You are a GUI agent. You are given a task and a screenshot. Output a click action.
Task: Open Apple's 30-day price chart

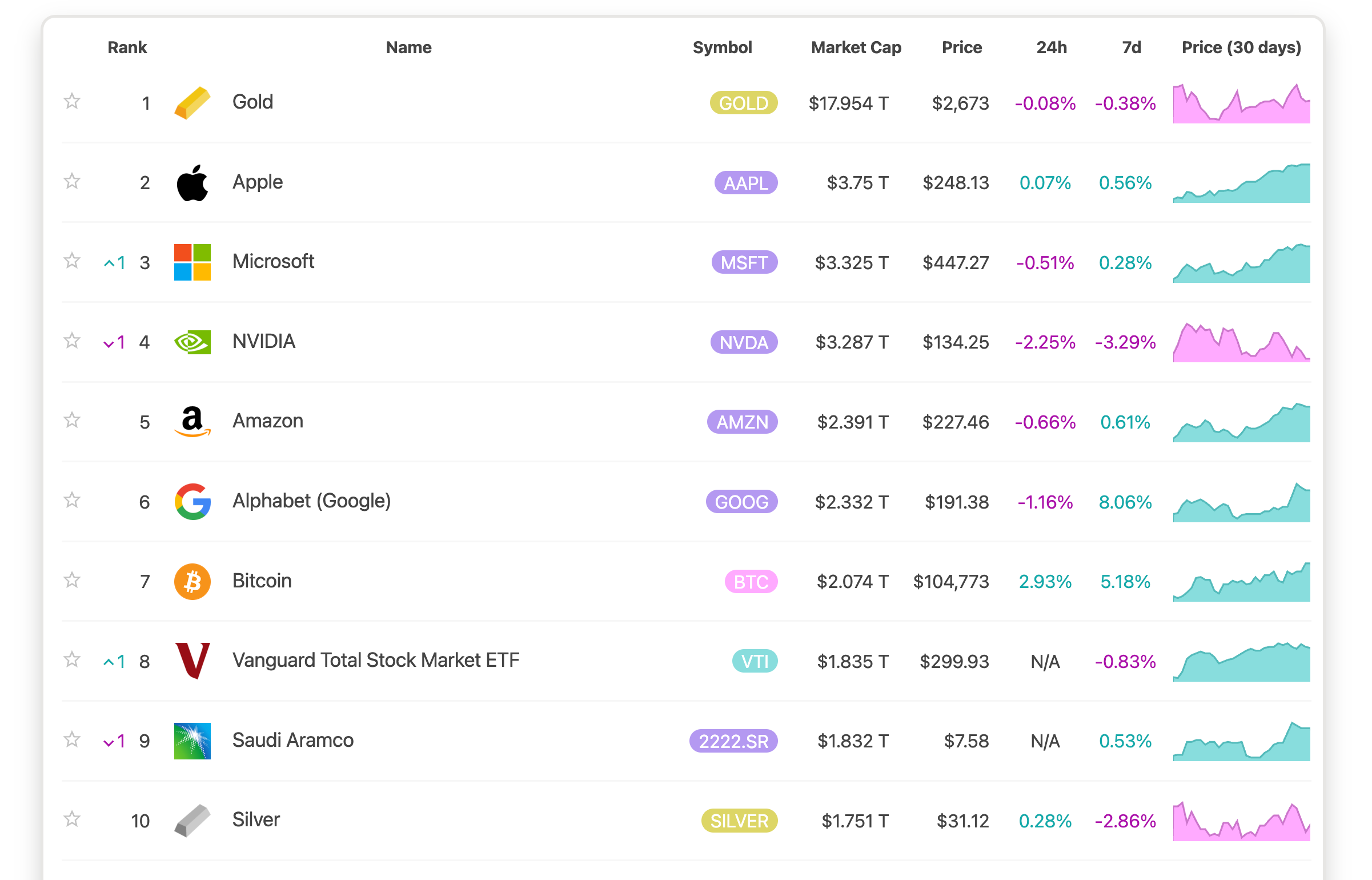coord(1241,183)
